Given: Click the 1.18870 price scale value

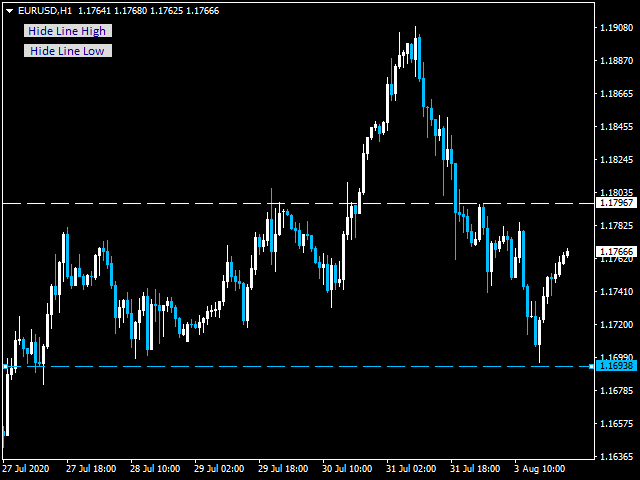Looking at the screenshot, I should pyautogui.click(x=617, y=61).
